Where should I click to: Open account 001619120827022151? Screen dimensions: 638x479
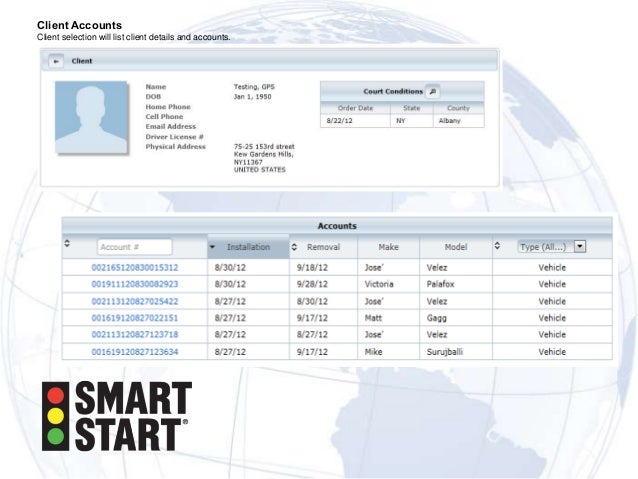135,318
